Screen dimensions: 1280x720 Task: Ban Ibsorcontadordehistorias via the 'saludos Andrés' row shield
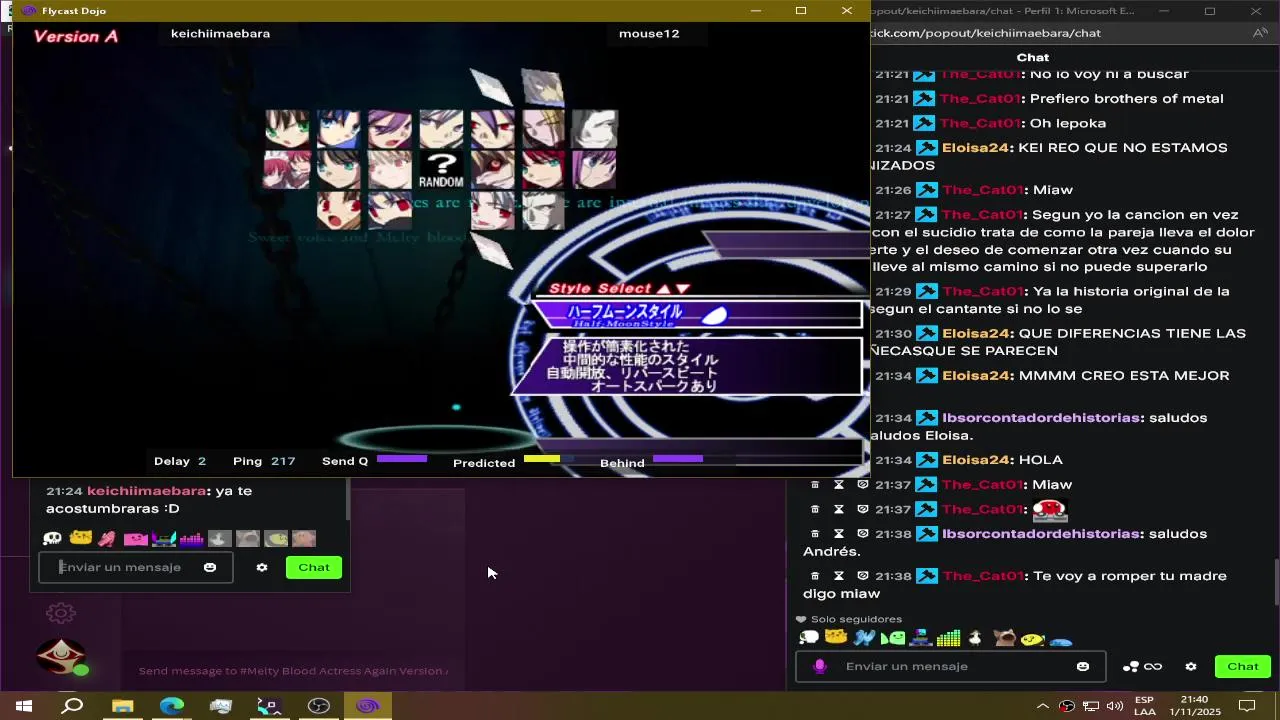pyautogui.click(x=863, y=534)
